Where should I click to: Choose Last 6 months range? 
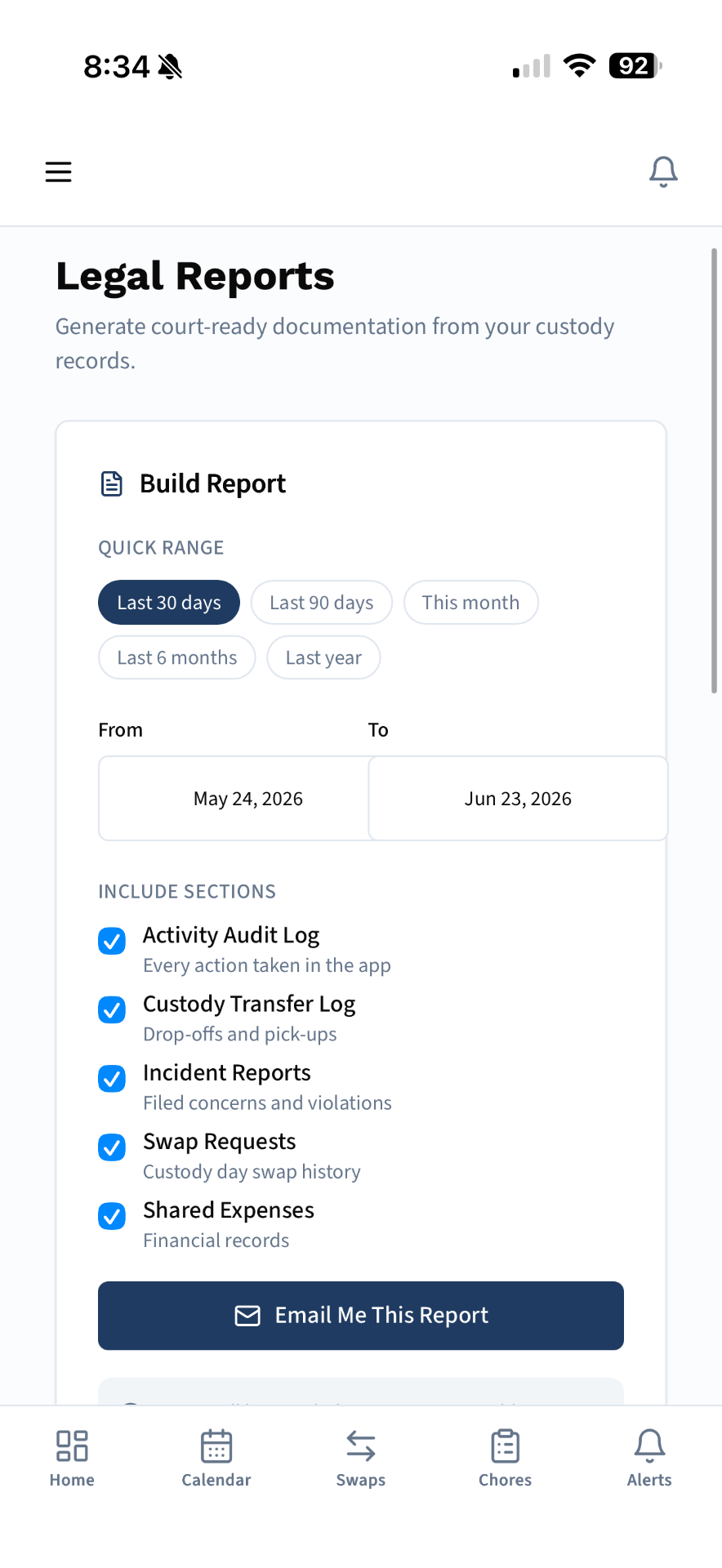pyautogui.click(x=177, y=657)
